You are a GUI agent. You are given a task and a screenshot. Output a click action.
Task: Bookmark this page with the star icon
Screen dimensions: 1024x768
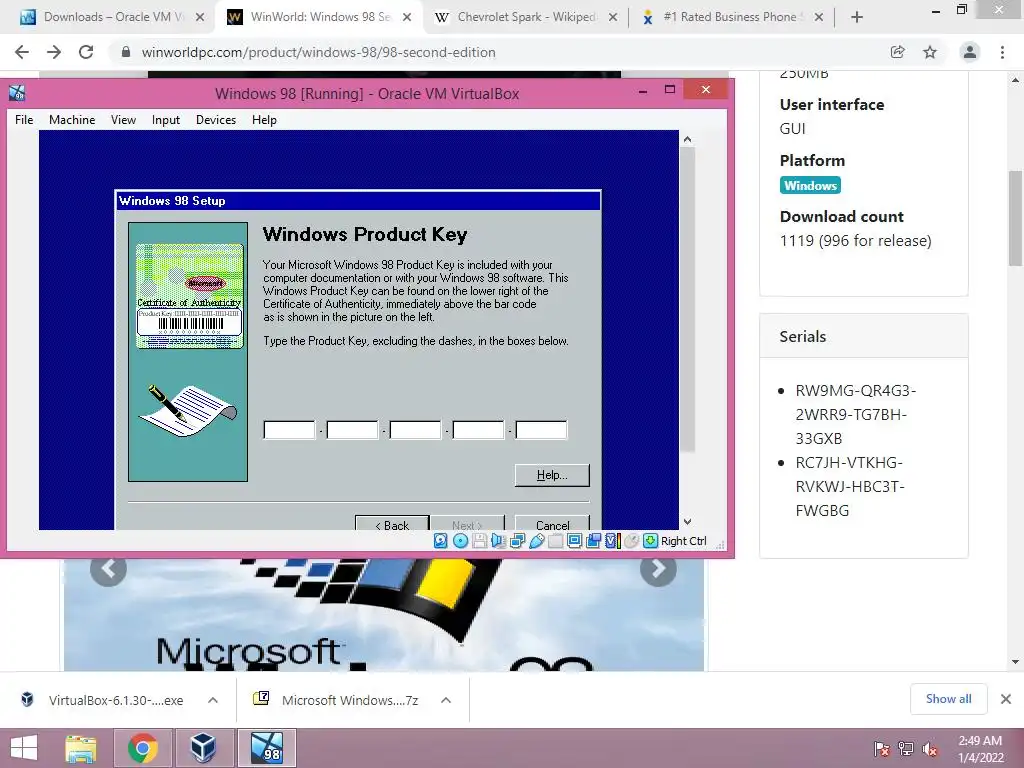[x=930, y=52]
